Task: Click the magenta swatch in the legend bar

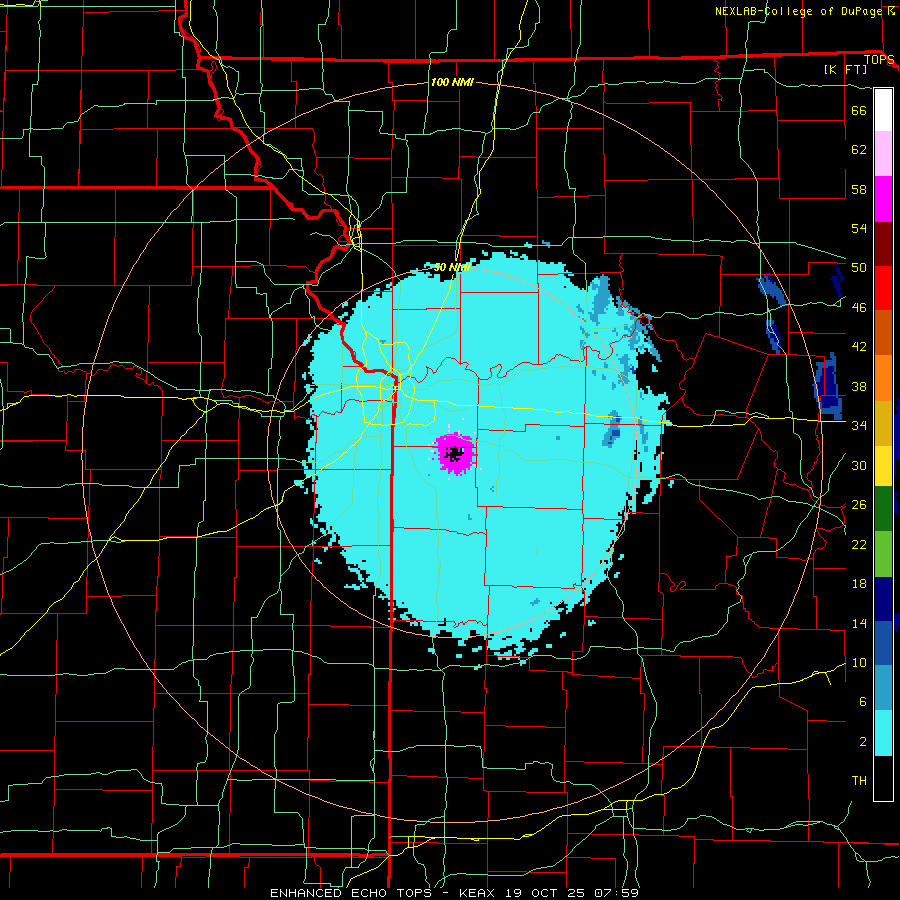Action: [883, 199]
